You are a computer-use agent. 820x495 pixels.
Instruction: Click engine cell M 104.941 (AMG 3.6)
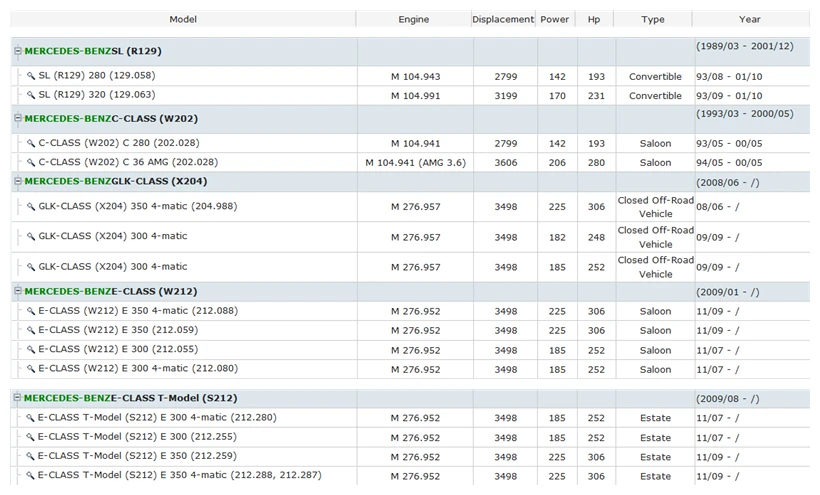coord(416,163)
